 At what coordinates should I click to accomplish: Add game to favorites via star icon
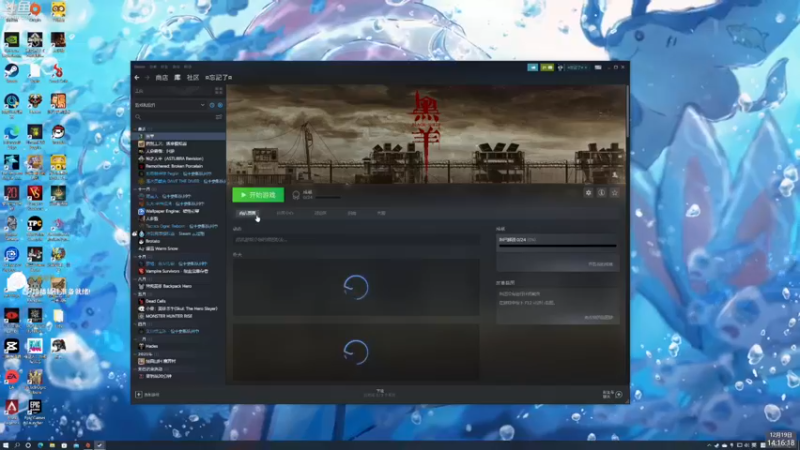click(615, 193)
